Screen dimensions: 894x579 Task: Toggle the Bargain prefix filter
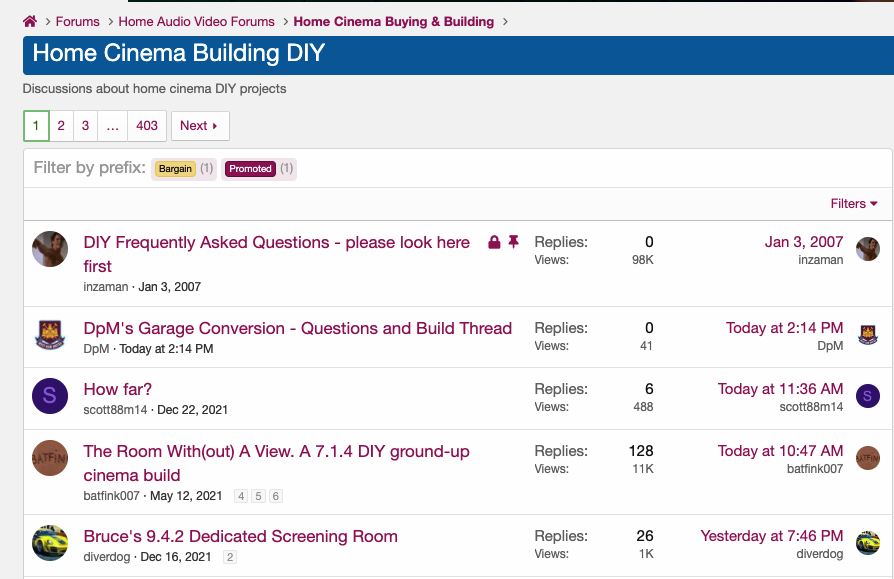(x=175, y=169)
